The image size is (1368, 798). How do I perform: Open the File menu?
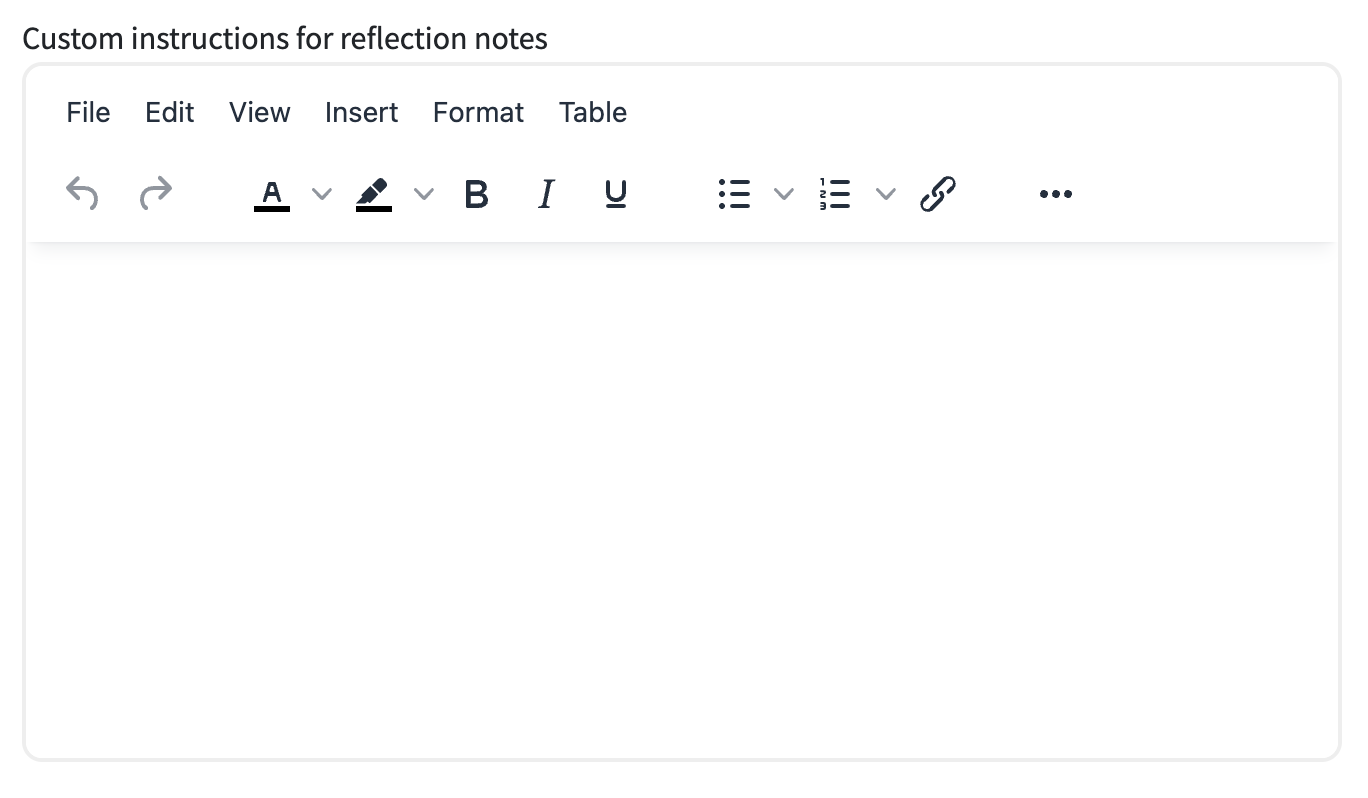pyautogui.click(x=88, y=112)
